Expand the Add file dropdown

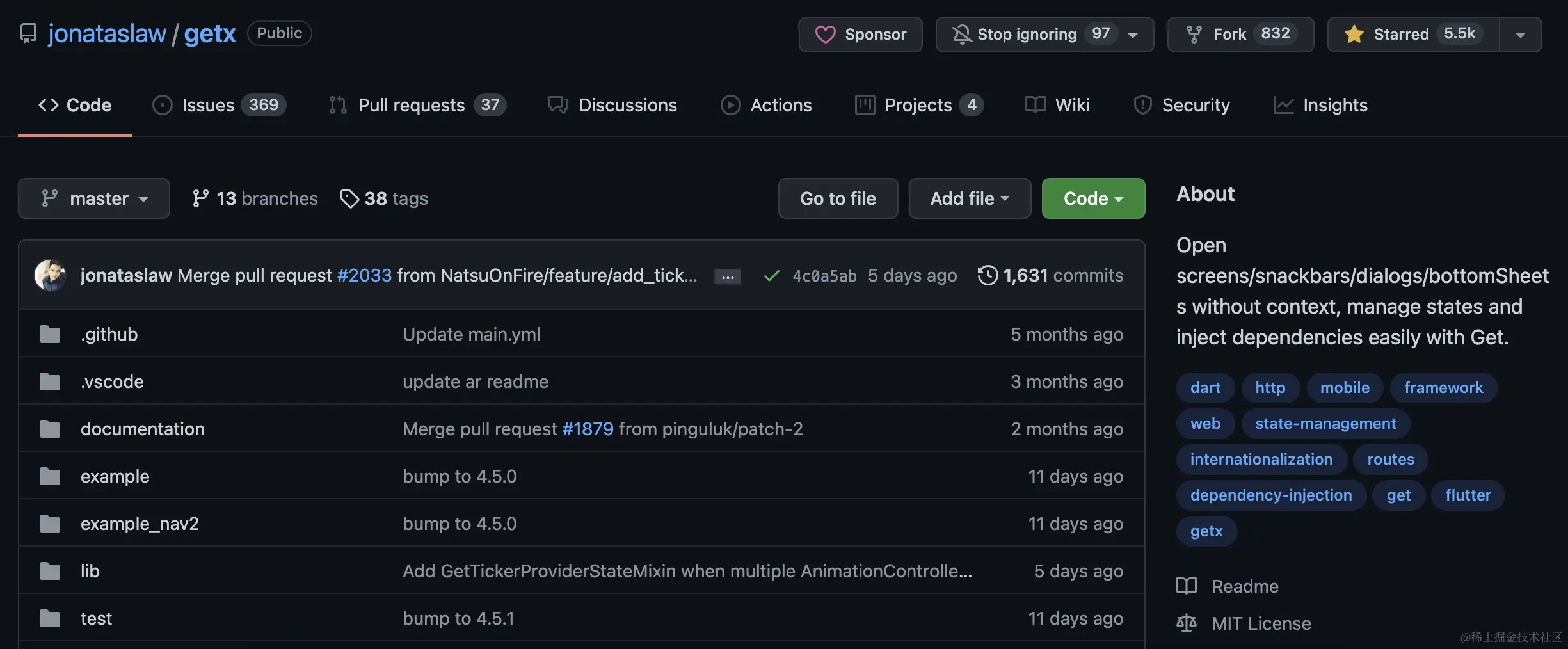click(x=969, y=199)
